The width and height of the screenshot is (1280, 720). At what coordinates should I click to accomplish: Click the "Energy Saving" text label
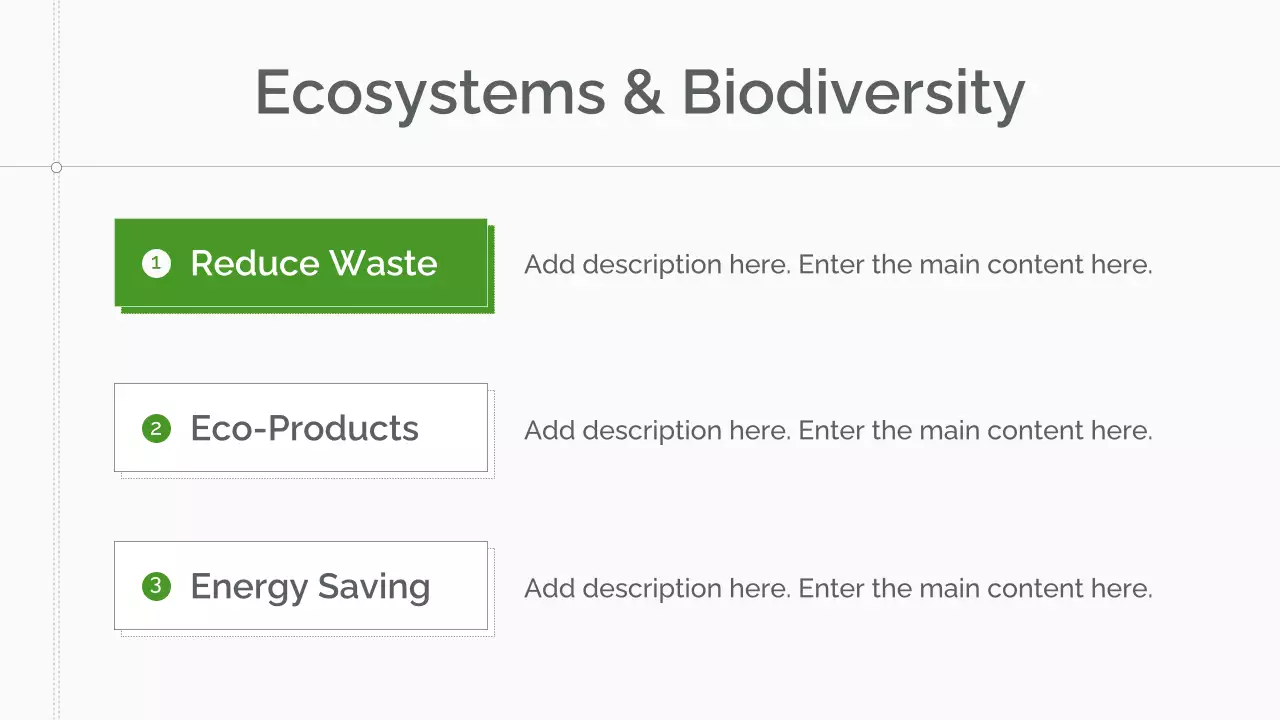click(x=310, y=586)
